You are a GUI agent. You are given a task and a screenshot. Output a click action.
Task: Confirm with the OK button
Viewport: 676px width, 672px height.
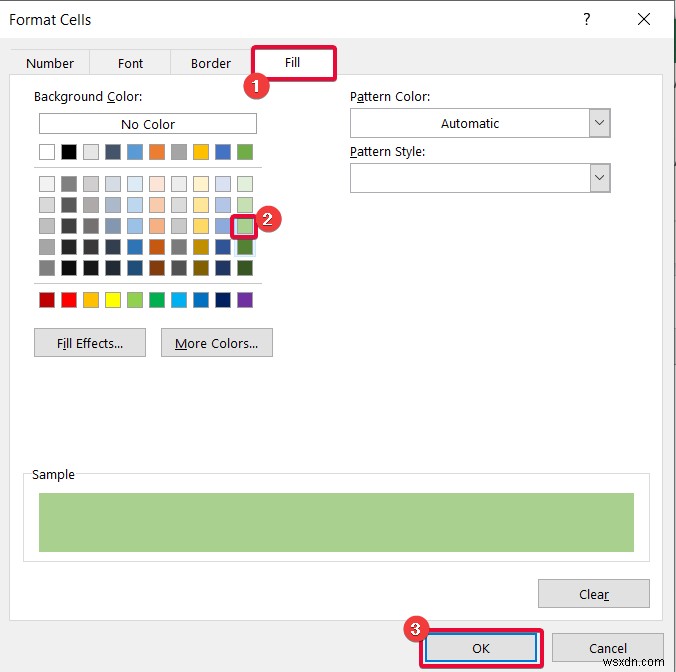481,648
